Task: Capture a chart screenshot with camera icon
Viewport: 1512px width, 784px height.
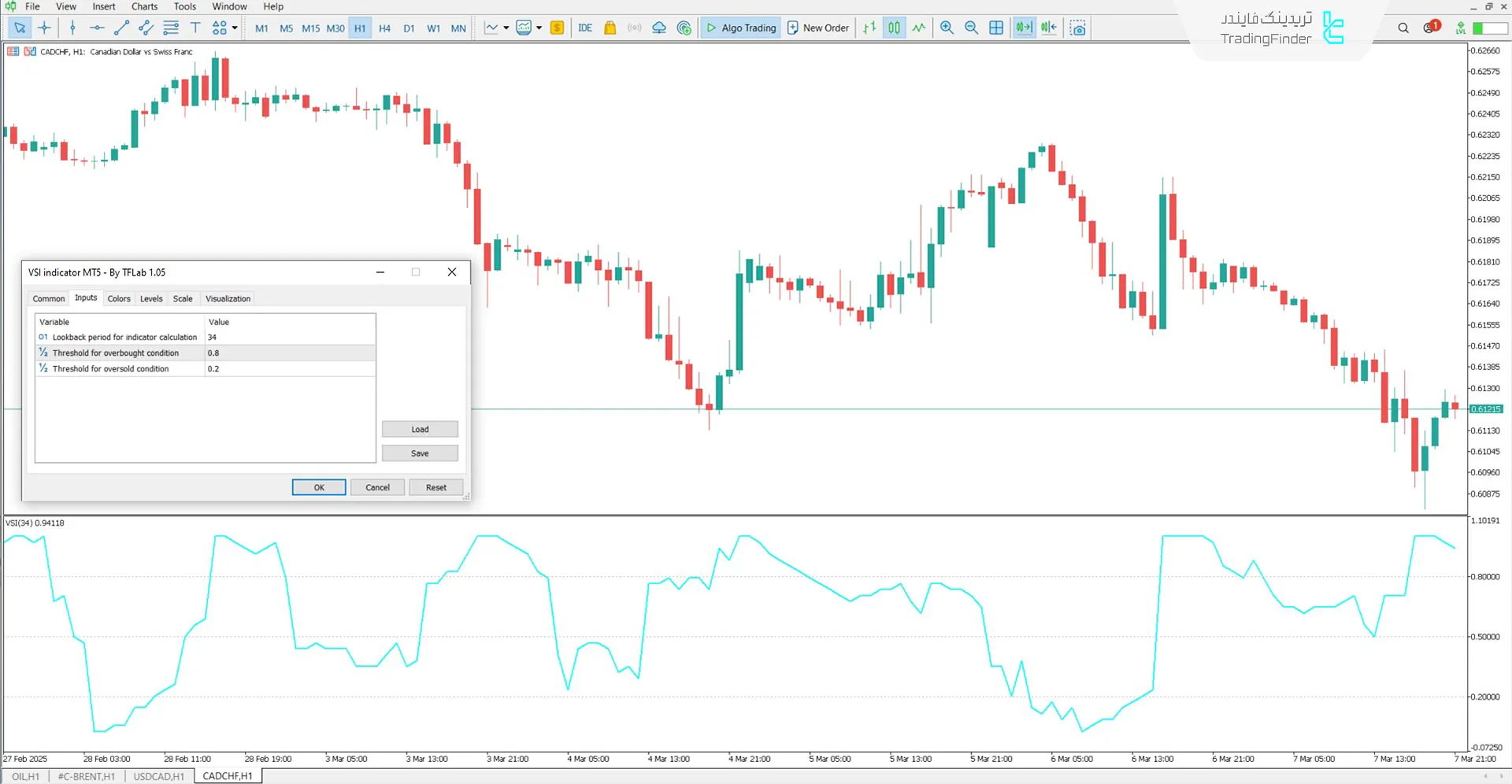Action: (x=1077, y=28)
